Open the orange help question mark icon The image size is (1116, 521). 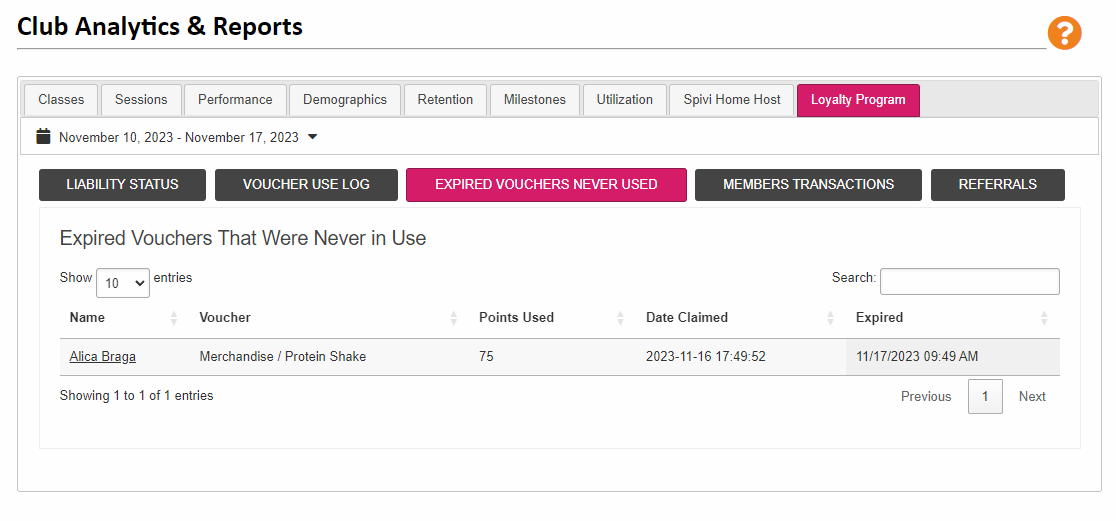[x=1064, y=33]
